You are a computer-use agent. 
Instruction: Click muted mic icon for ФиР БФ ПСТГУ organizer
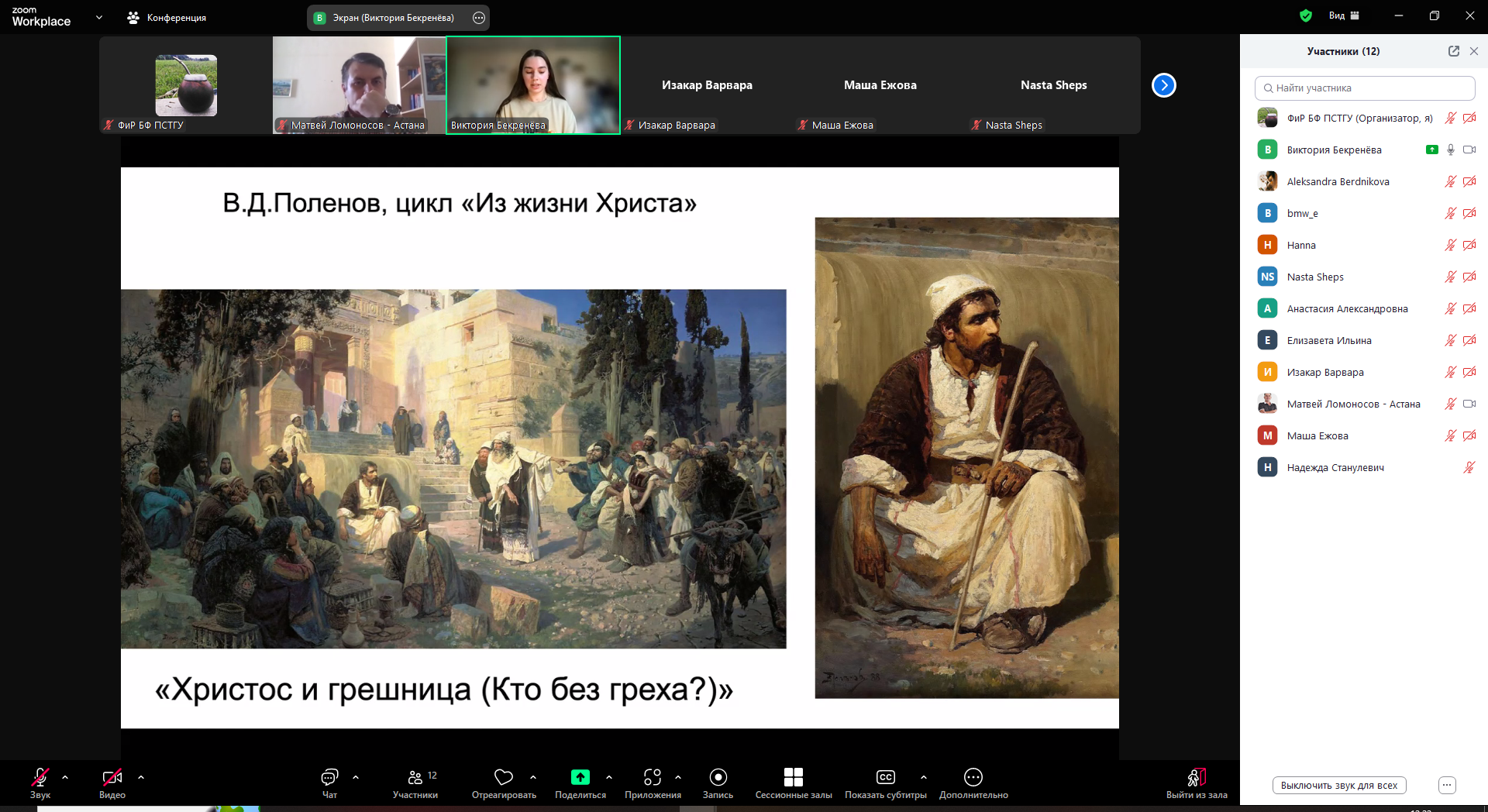click(1451, 118)
